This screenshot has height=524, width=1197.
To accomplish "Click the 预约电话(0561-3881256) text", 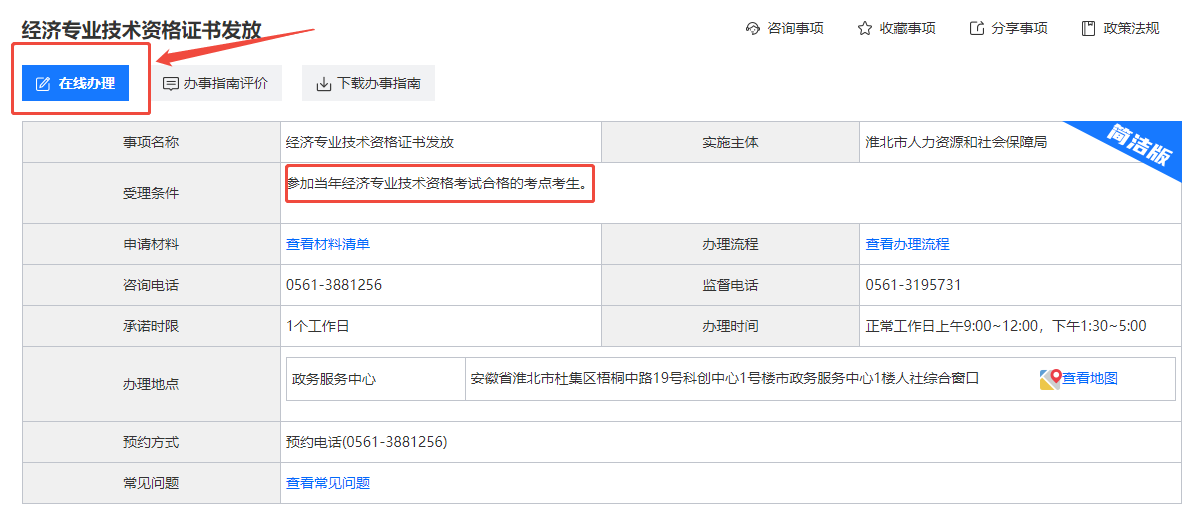I will click(x=366, y=442).
